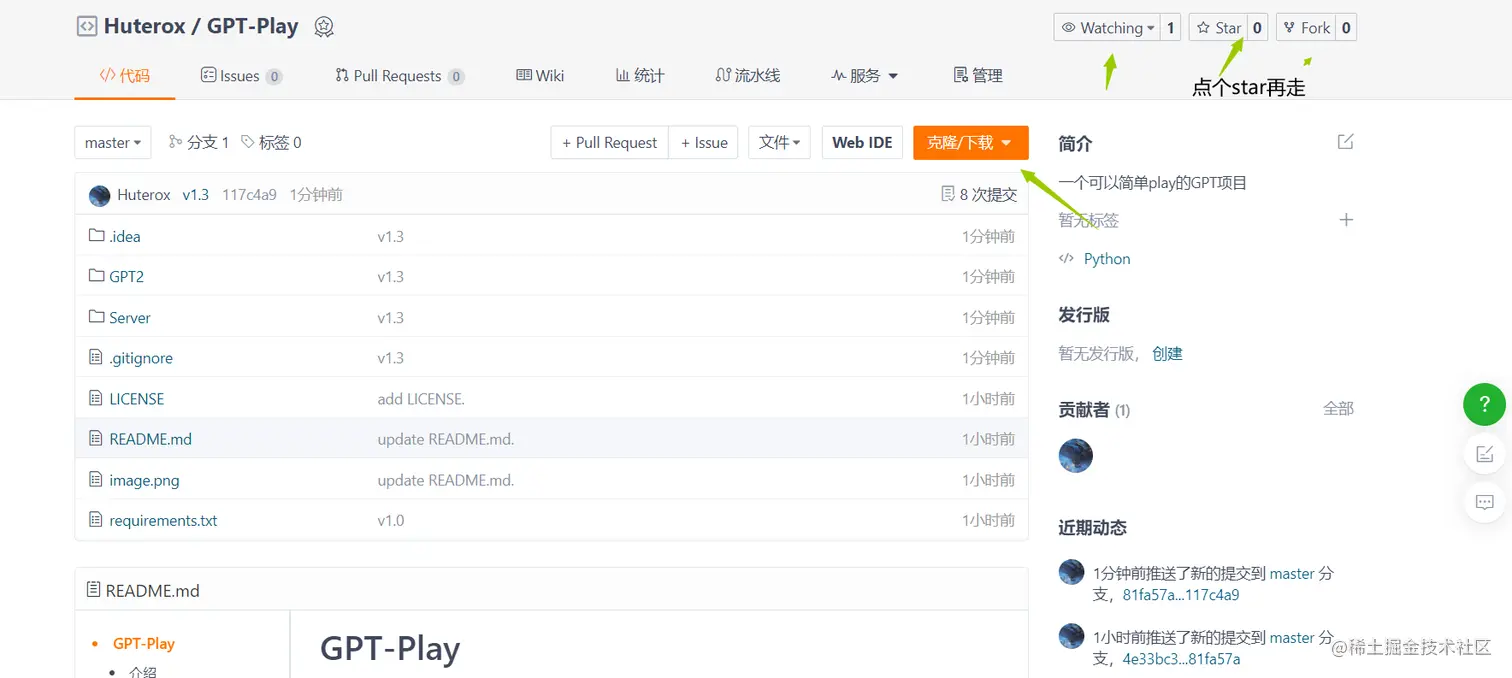This screenshot has height=678, width=1512.
Task: Open the master branch dropdown
Action: (113, 142)
